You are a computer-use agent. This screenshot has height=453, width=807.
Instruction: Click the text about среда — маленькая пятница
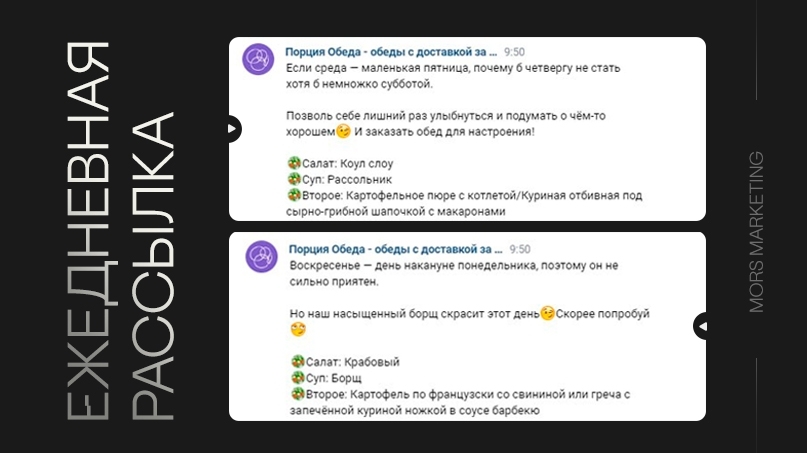click(453, 76)
